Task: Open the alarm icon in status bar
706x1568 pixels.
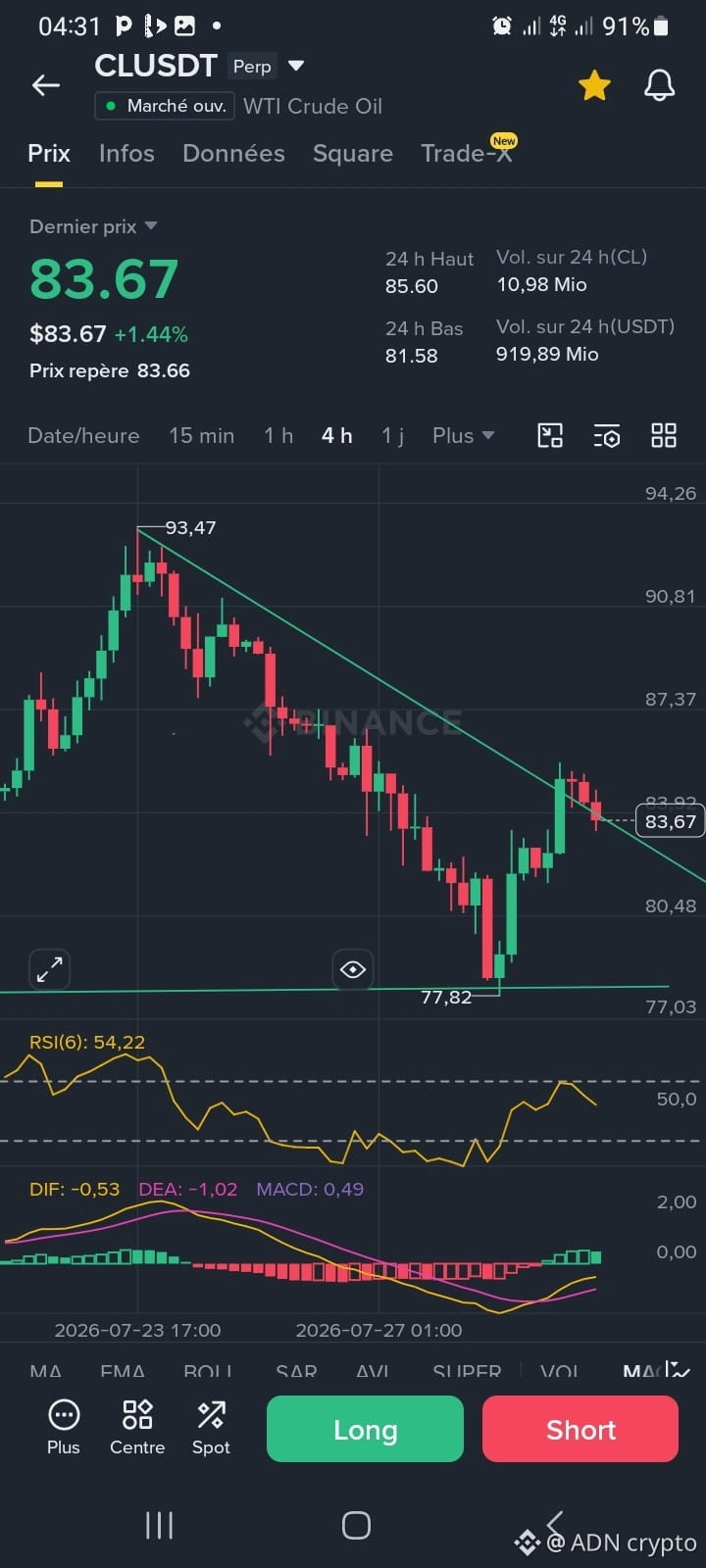Action: 501,26
